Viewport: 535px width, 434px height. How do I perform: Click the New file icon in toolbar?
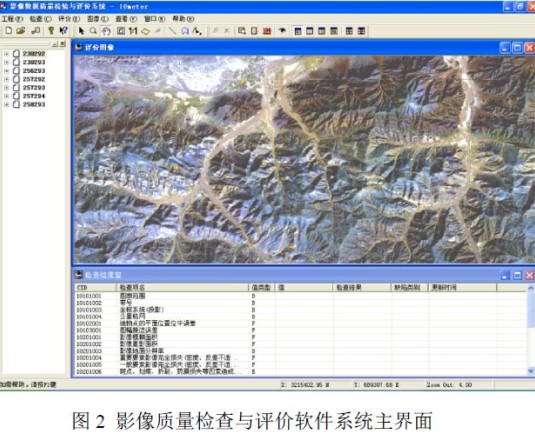point(9,31)
